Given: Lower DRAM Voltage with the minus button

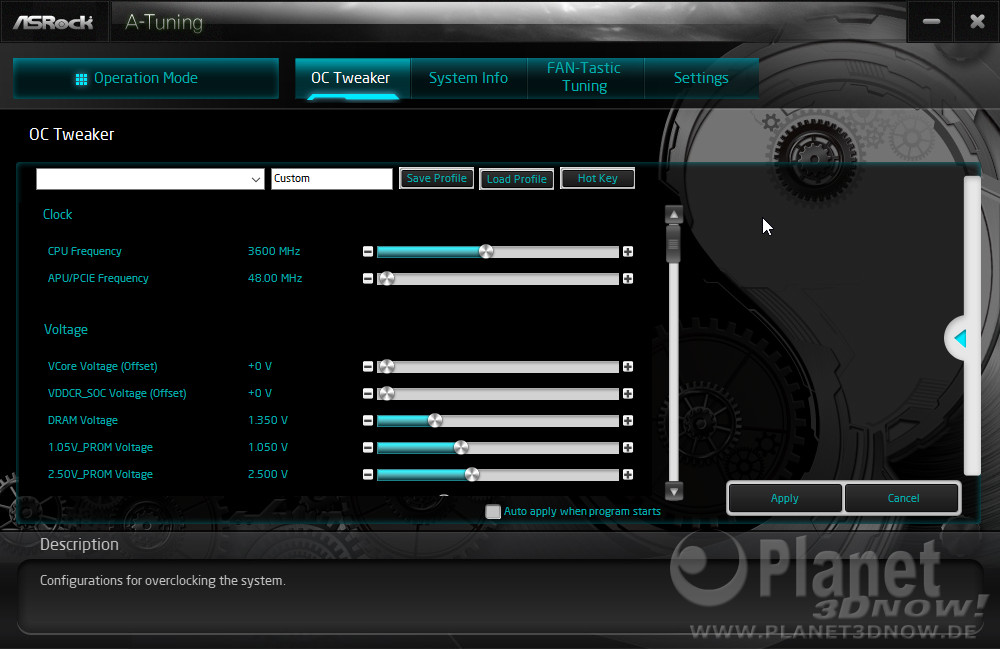Looking at the screenshot, I should 368,421.
